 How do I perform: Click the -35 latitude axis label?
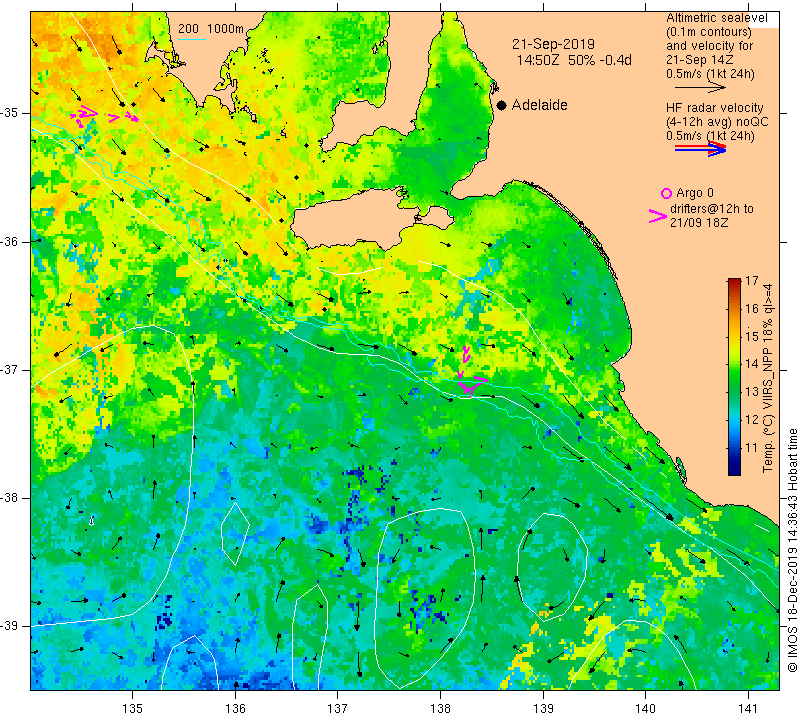click(x=10, y=113)
